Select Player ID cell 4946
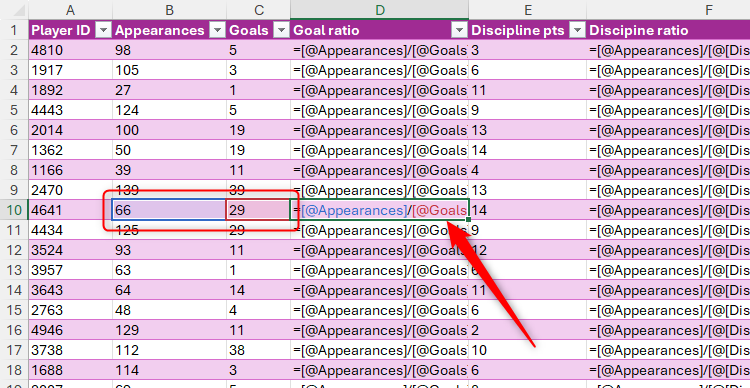Screen dimensions: 750x388 70,330
